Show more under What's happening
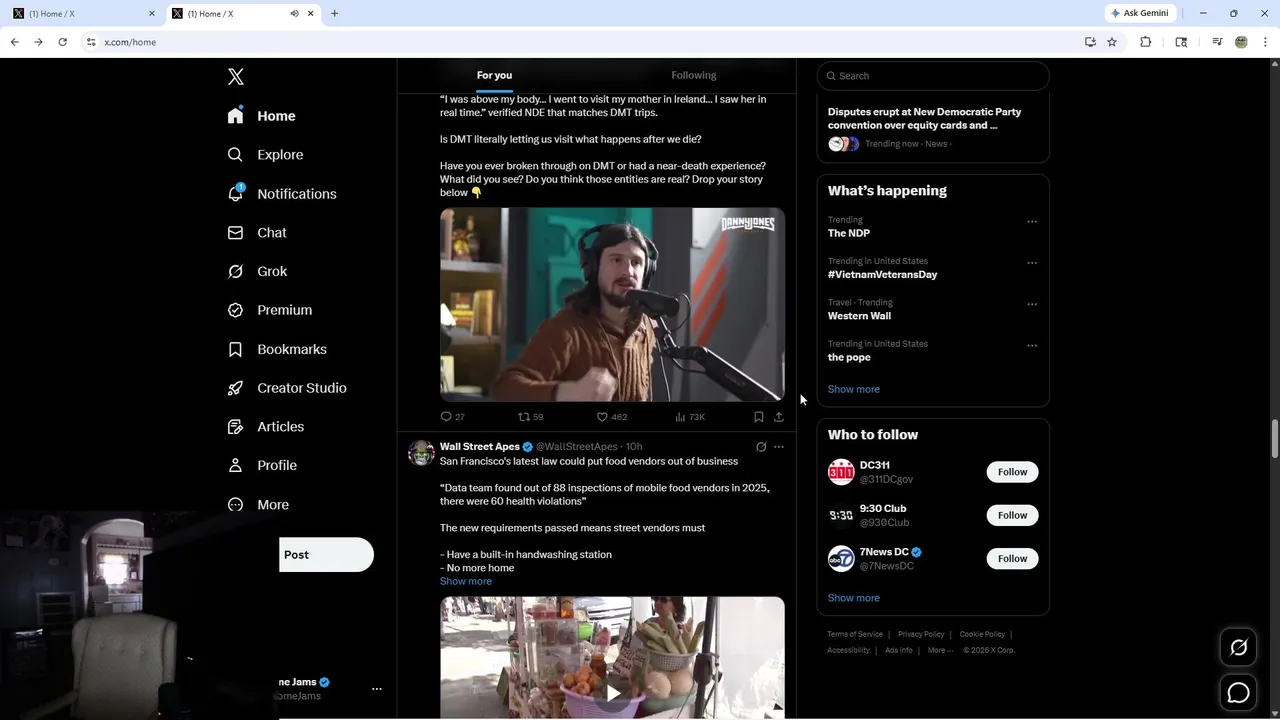 pyautogui.click(x=854, y=389)
